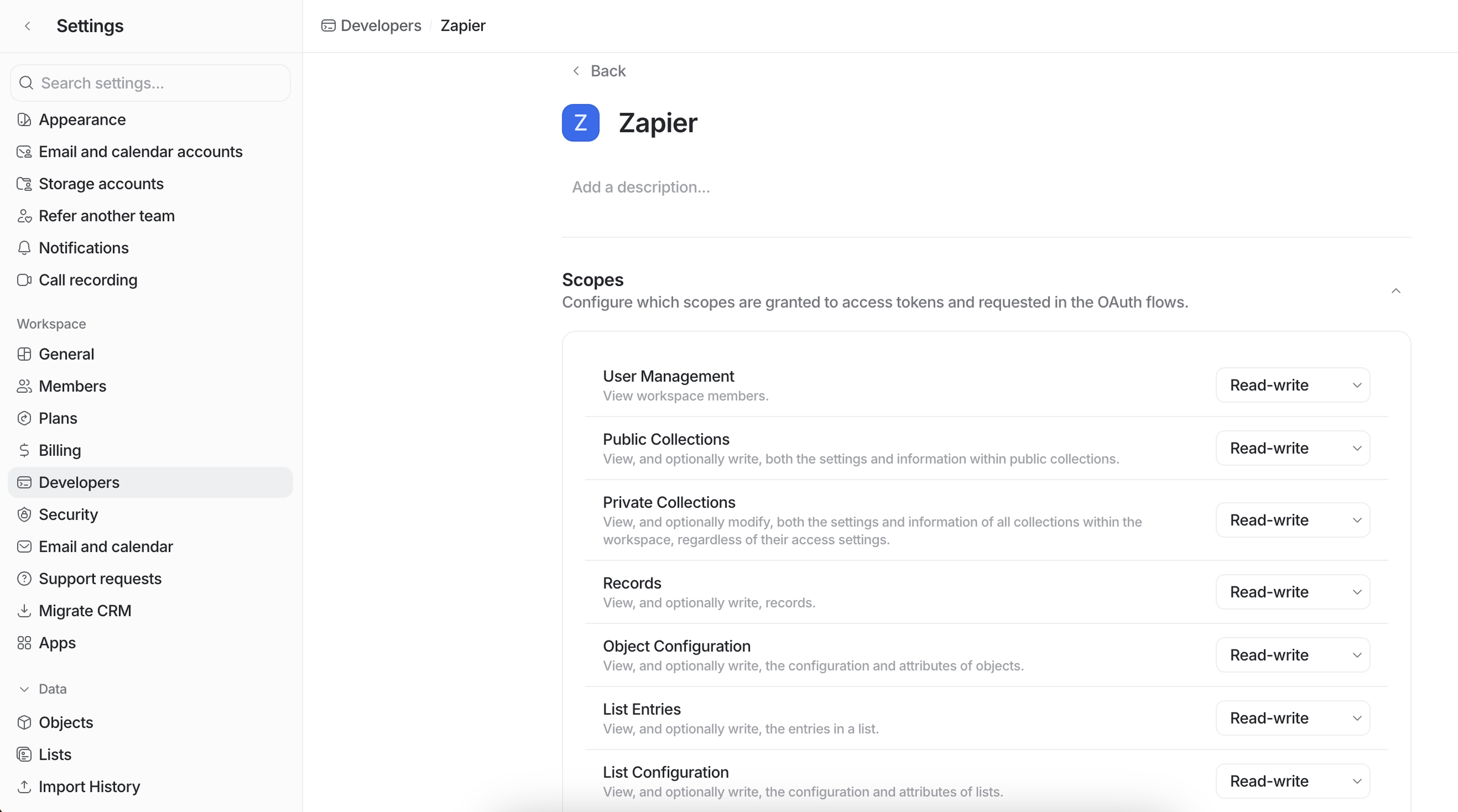Open the Records scope permission dropdown
Image resolution: width=1458 pixels, height=812 pixels.
pyautogui.click(x=1292, y=592)
